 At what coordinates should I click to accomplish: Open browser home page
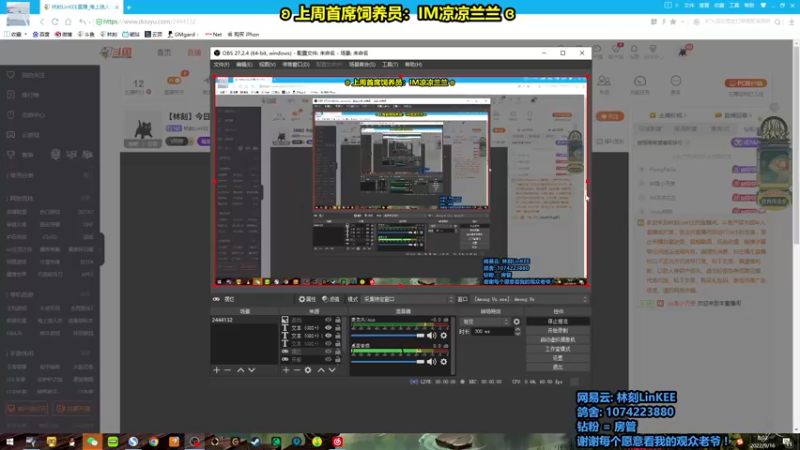[68, 22]
